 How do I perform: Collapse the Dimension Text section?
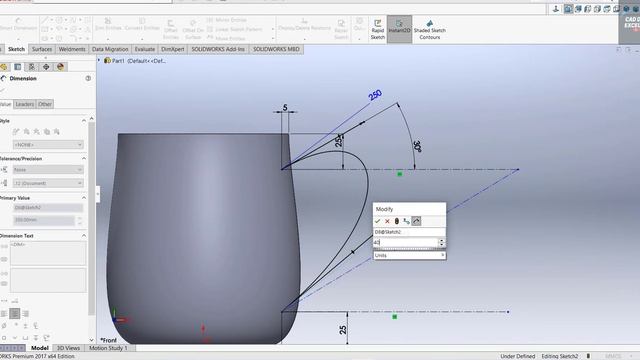click(x=84, y=236)
